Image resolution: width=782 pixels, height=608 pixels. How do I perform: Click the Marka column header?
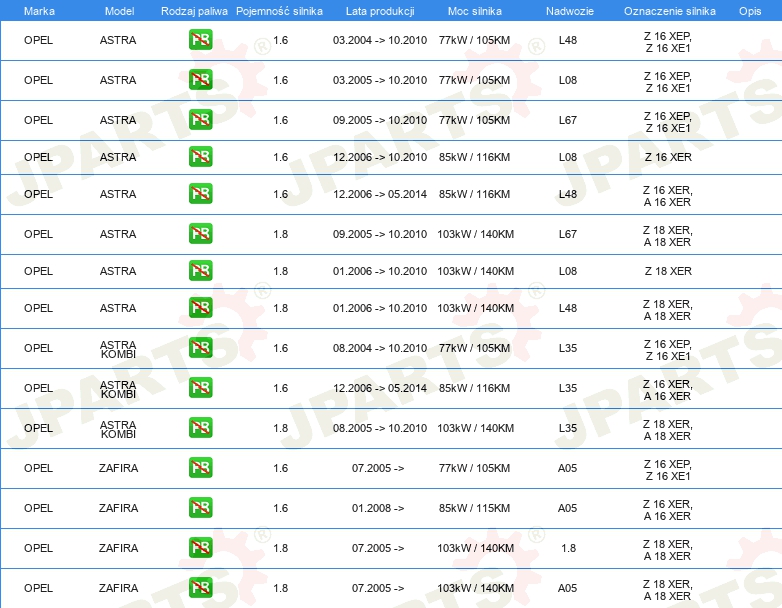click(x=40, y=10)
